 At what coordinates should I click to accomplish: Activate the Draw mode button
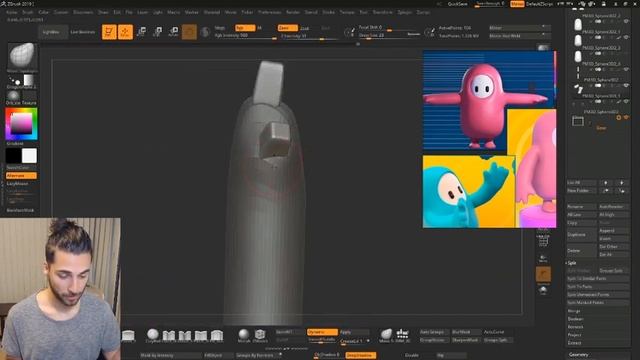click(x=125, y=32)
